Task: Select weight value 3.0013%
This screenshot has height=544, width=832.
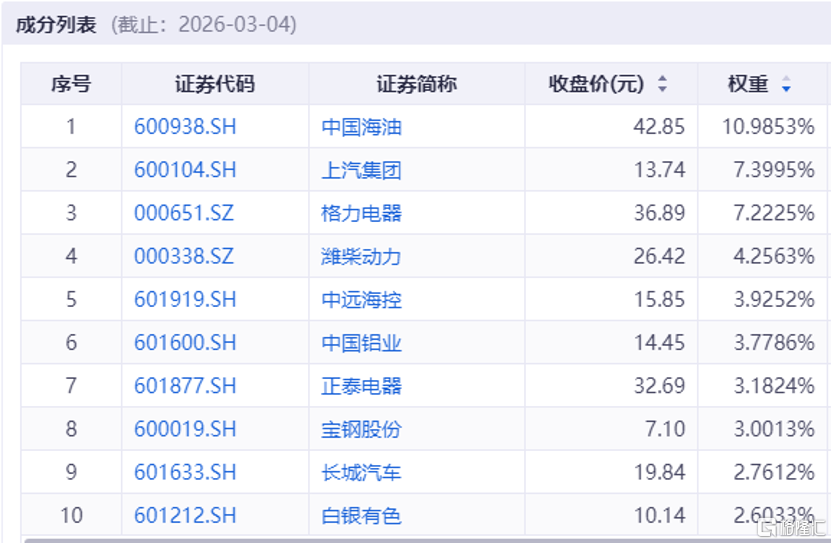Action: tap(774, 429)
